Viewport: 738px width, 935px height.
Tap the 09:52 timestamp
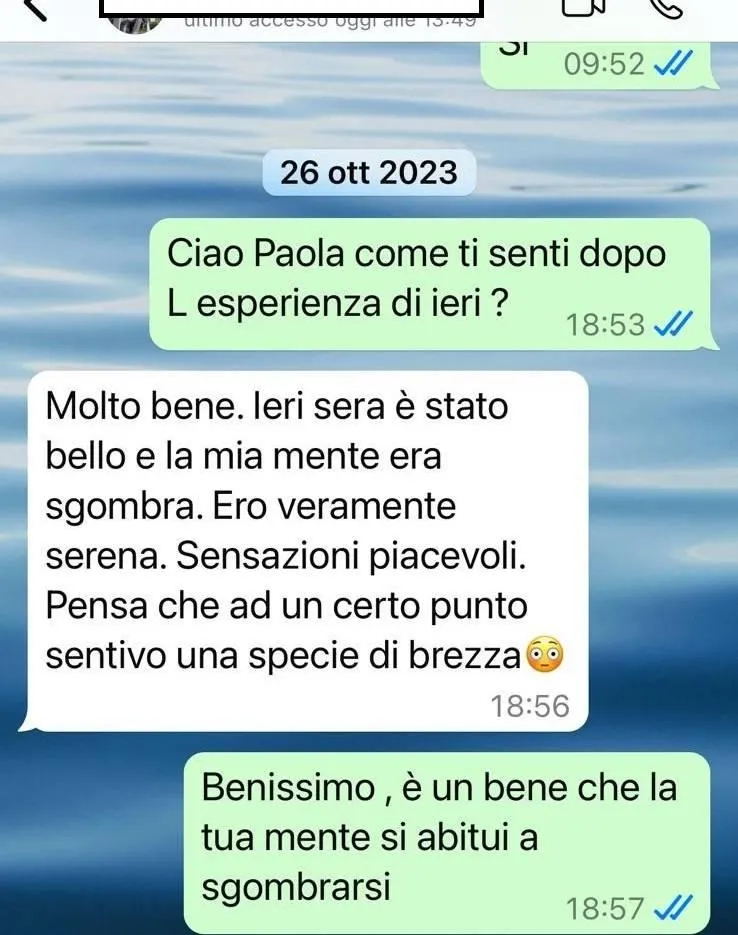point(604,64)
